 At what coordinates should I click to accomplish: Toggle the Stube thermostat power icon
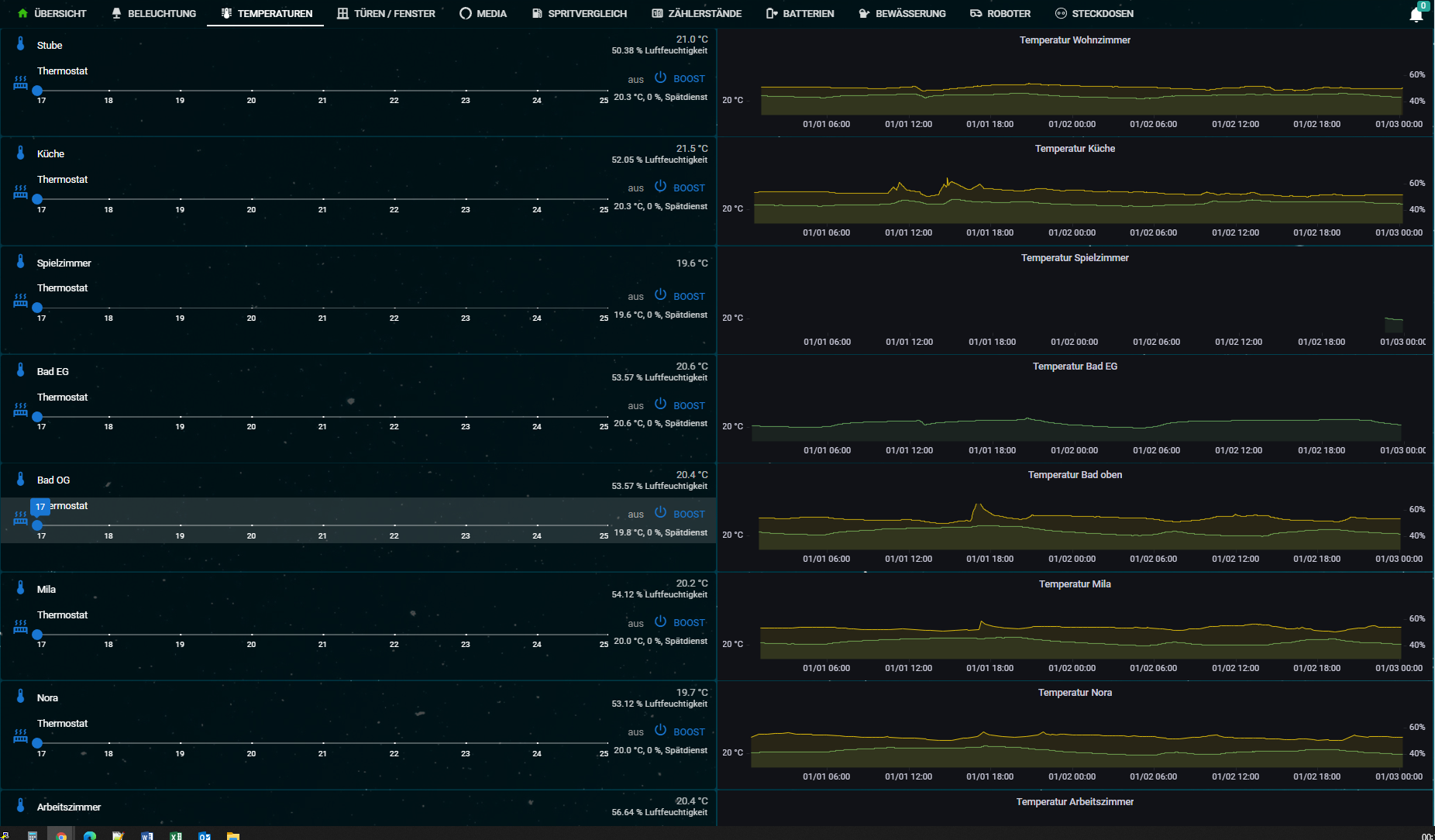click(660, 77)
